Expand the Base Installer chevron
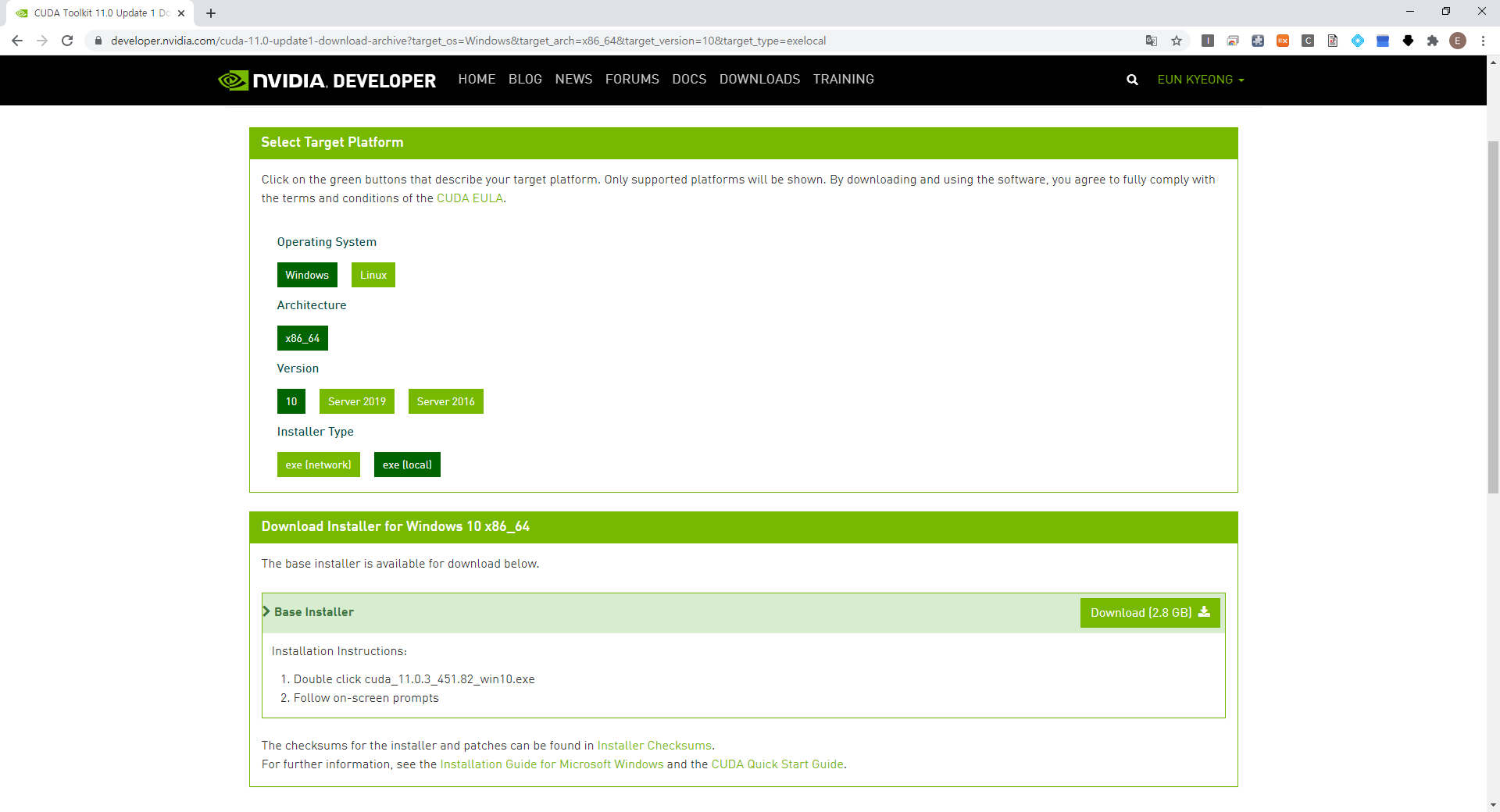The image size is (1500, 812). click(x=266, y=611)
